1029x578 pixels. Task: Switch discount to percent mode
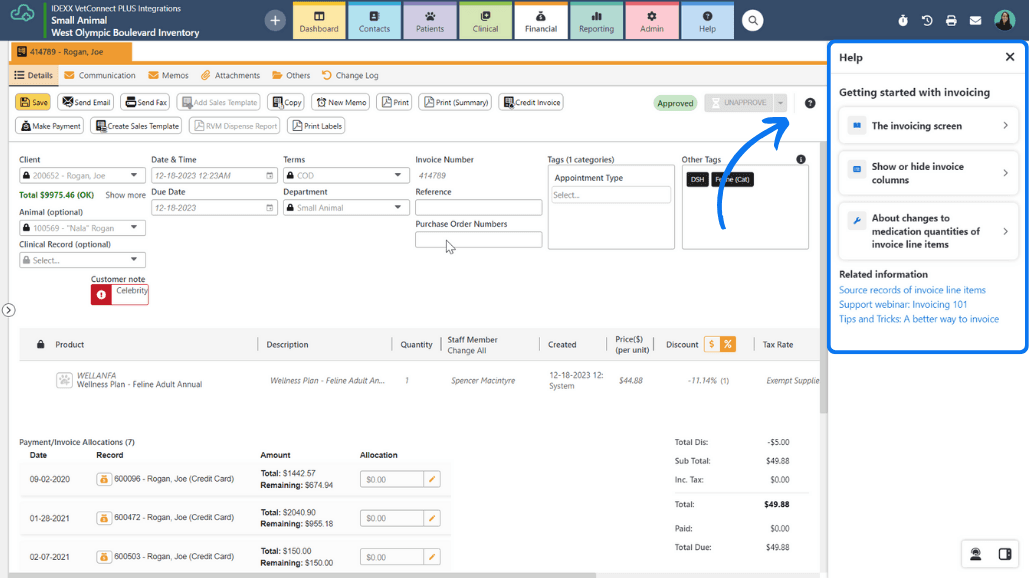click(x=728, y=344)
